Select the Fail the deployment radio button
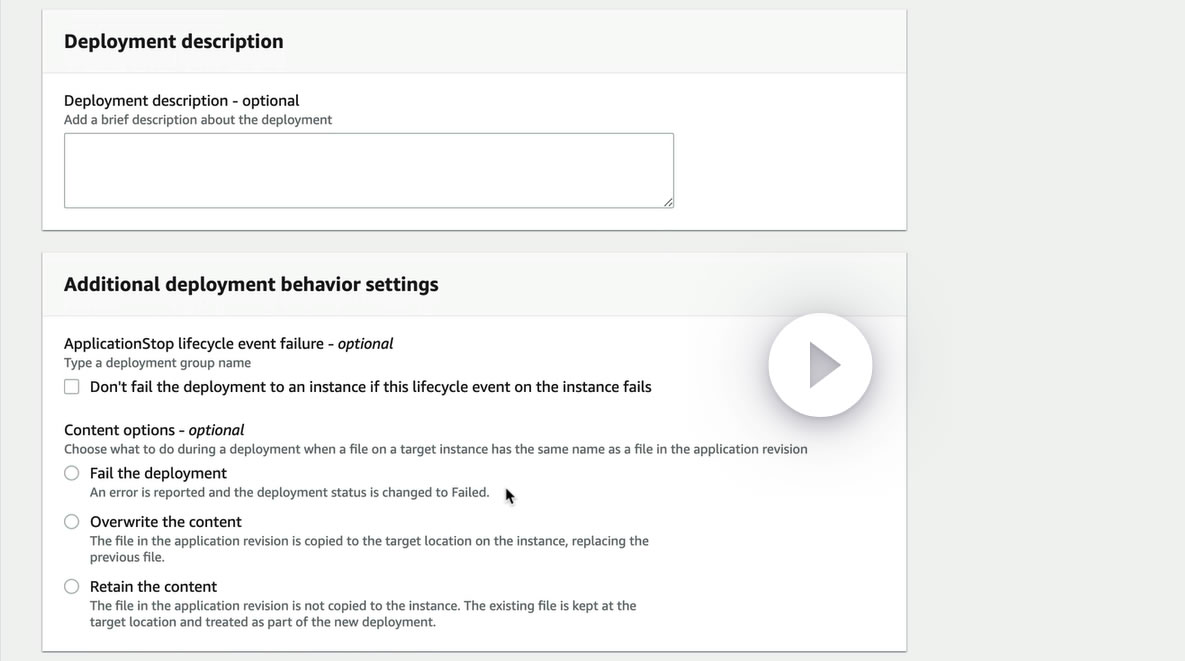This screenshot has height=661, width=1185. click(x=72, y=473)
